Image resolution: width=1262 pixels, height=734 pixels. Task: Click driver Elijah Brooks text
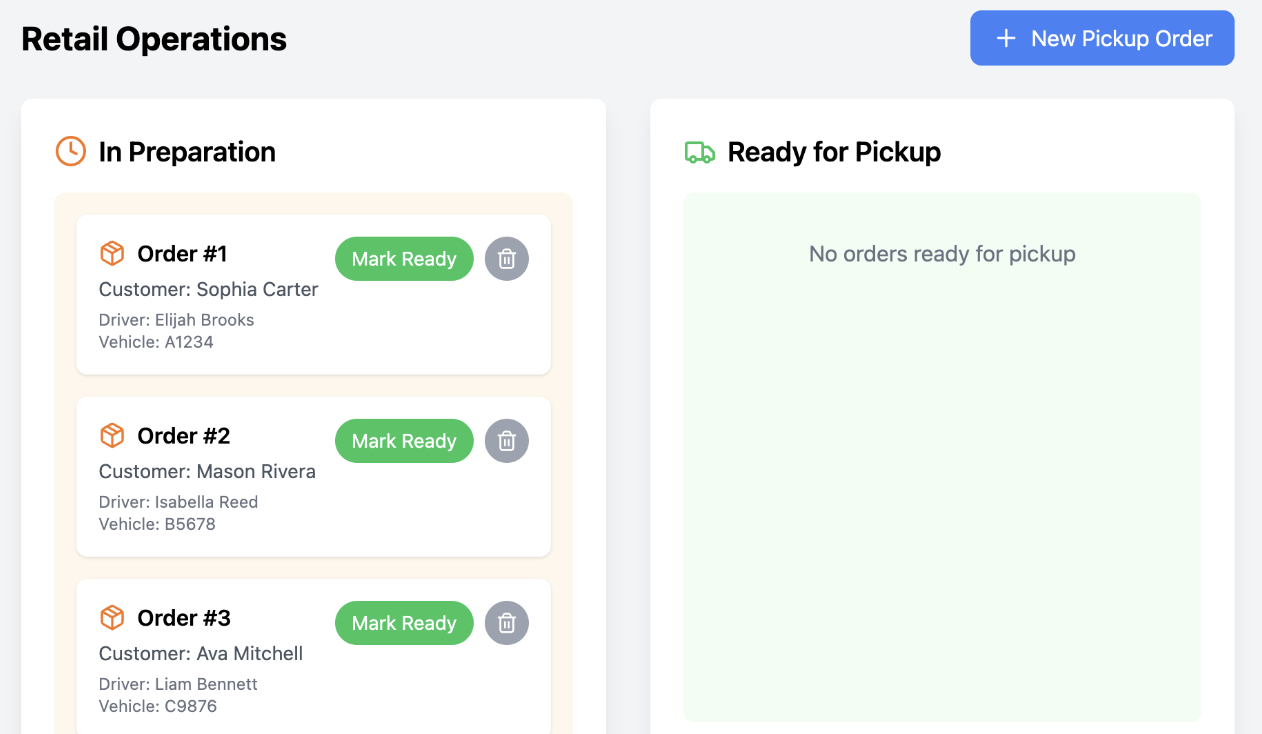point(204,320)
